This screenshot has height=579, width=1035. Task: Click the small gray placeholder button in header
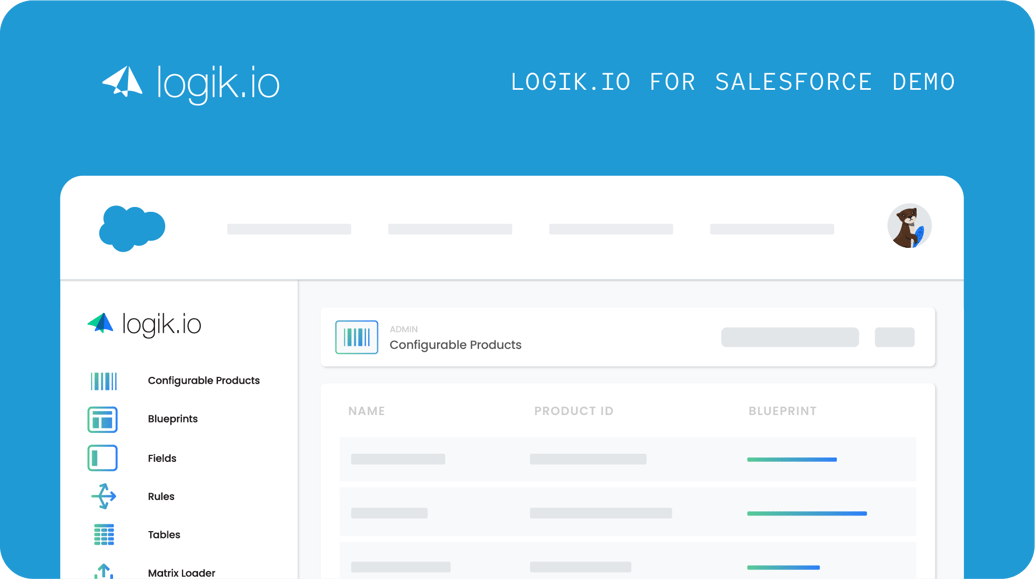(x=894, y=337)
